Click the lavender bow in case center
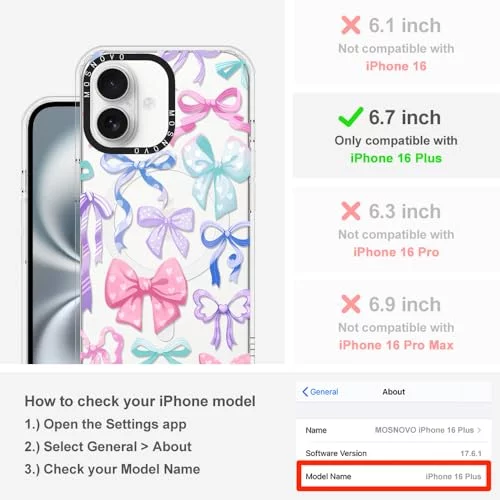Image resolution: width=500 pixels, height=500 pixels. (166, 228)
